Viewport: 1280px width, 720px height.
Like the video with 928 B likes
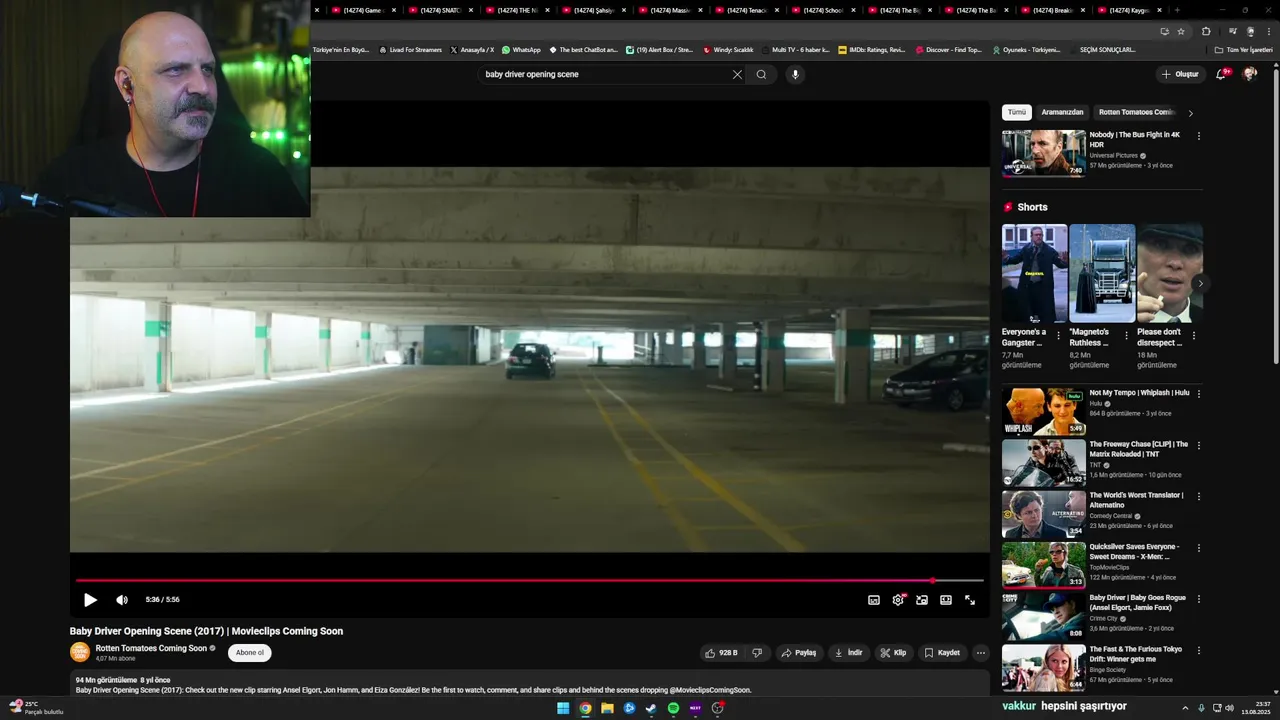coord(721,653)
